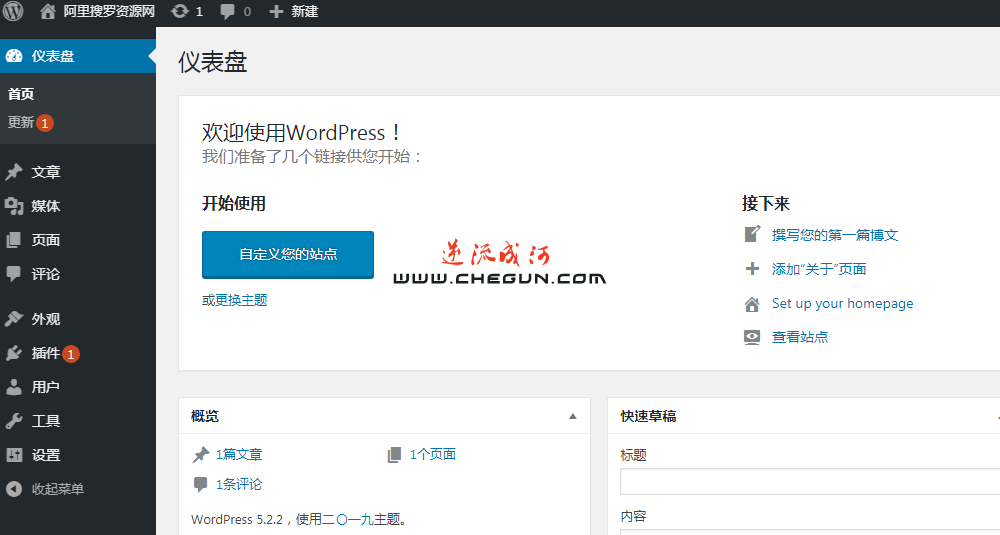Click the paintbrush icon beside 外观
1000x535 pixels.
coord(14,319)
